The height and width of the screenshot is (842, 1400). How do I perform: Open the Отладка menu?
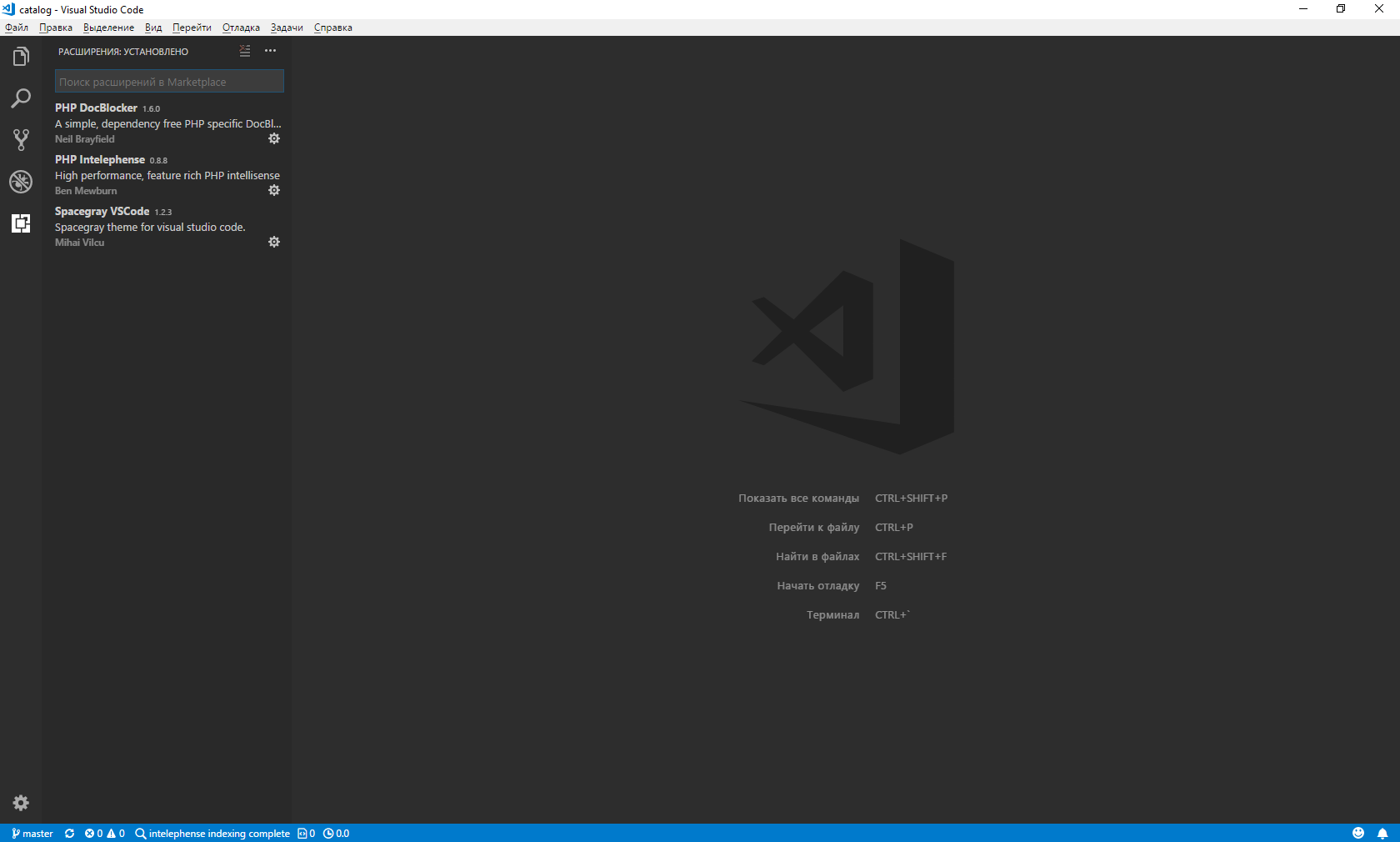[241, 28]
